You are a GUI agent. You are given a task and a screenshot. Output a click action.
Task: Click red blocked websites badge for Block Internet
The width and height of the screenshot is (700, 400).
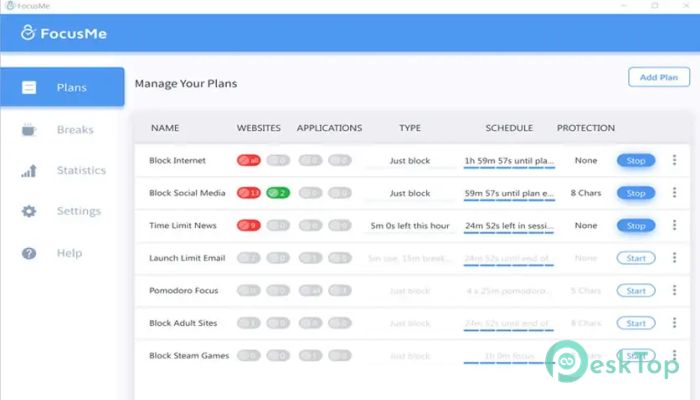point(249,160)
